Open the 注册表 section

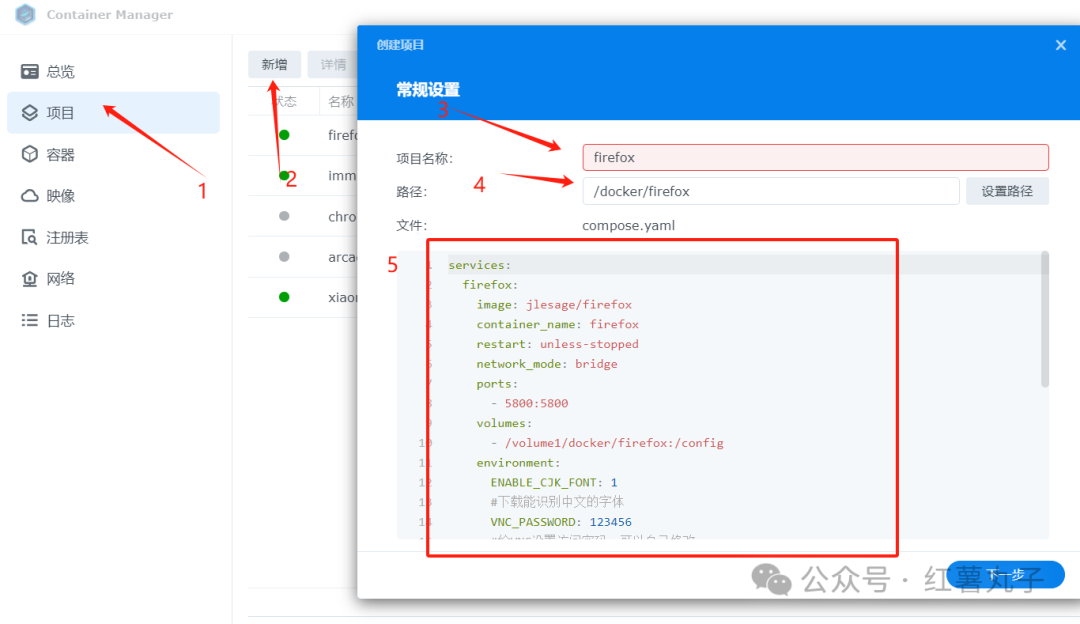(x=114, y=238)
